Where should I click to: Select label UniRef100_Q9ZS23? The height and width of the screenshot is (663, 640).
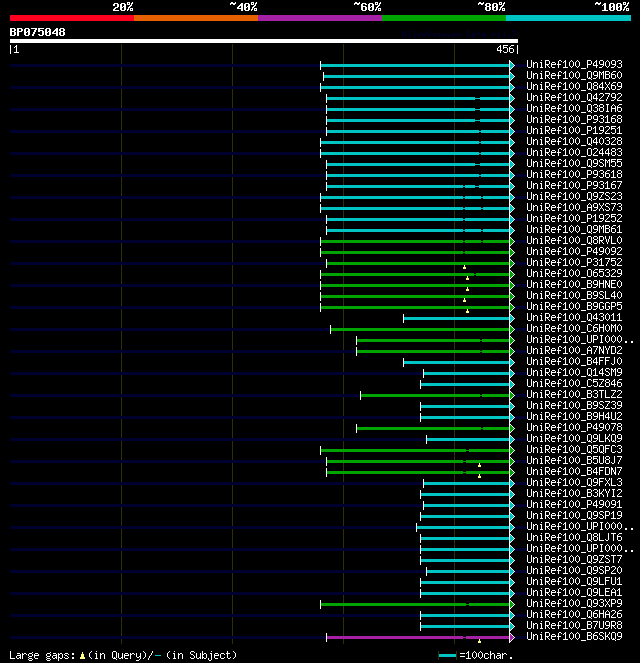574,196
